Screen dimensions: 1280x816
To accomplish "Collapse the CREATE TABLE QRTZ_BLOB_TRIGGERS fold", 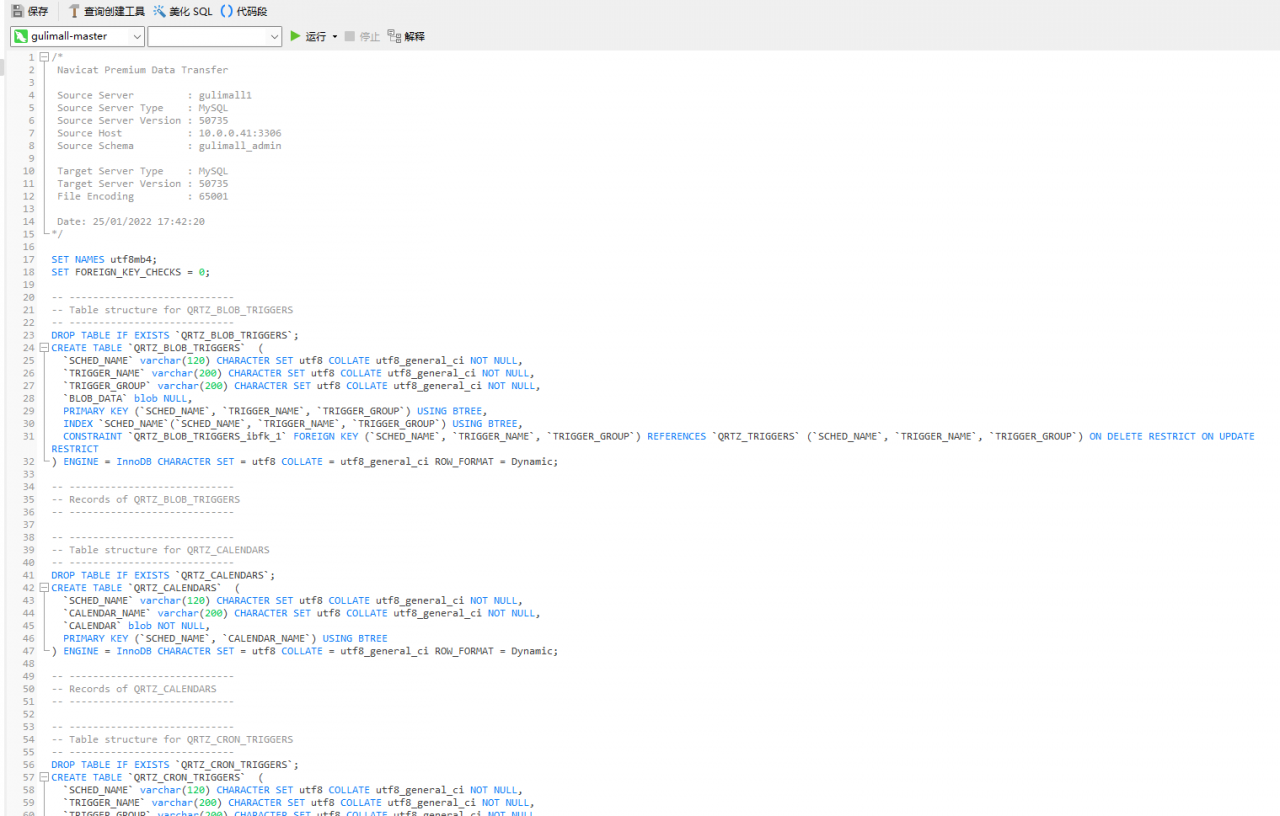I will coord(44,348).
